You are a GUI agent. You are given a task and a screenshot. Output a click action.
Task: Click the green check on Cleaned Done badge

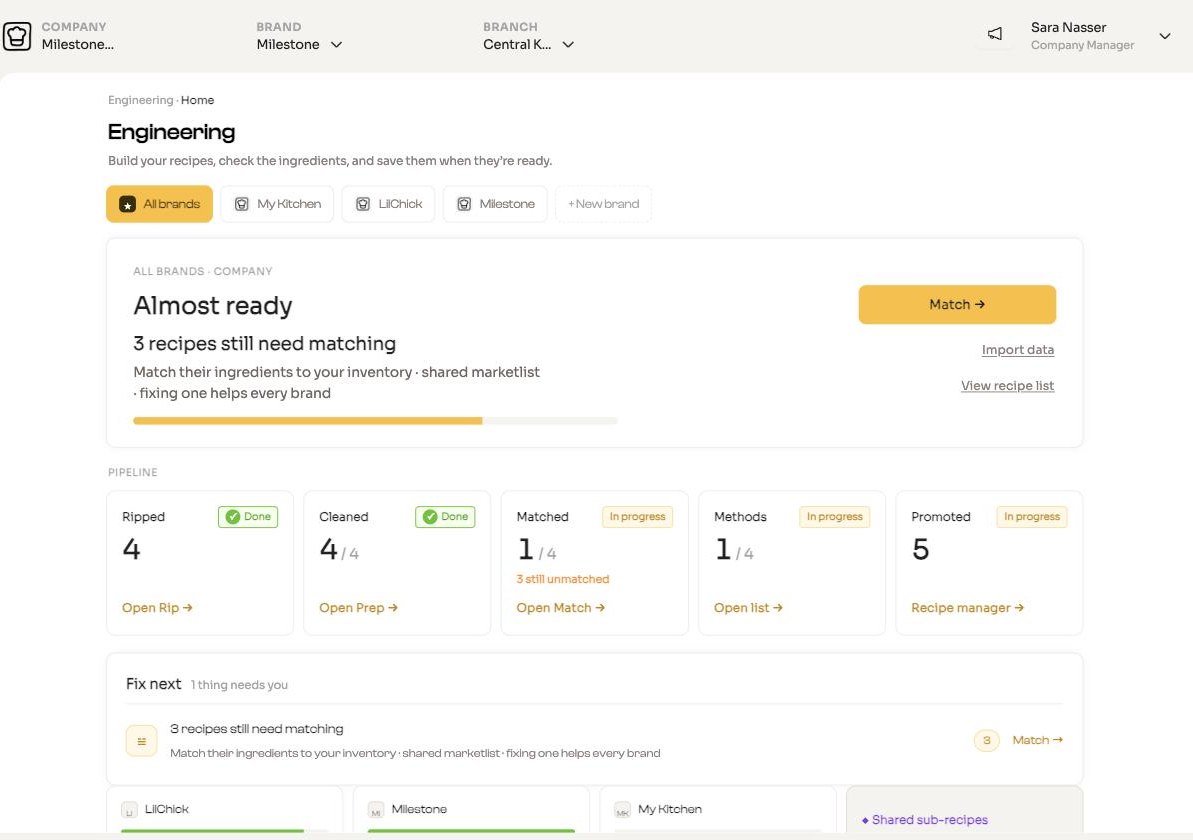[x=430, y=517]
